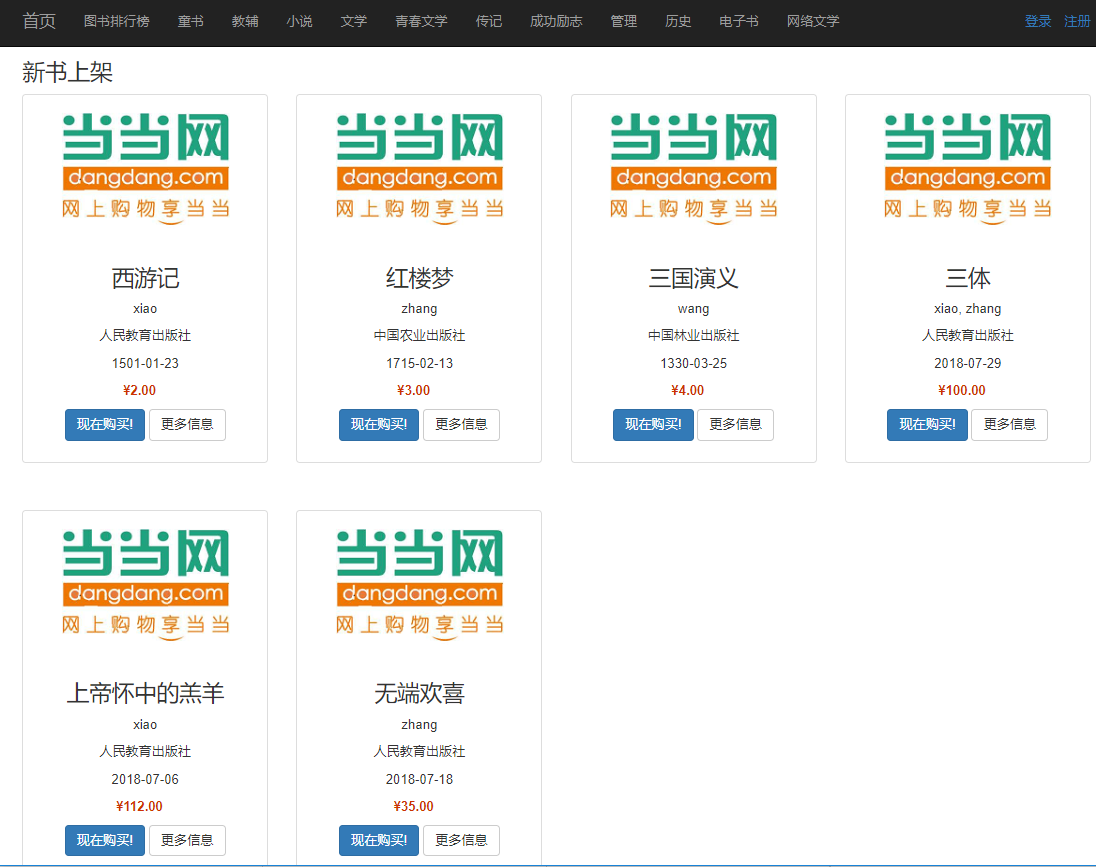Click the book title 红楼梦

click(x=419, y=278)
